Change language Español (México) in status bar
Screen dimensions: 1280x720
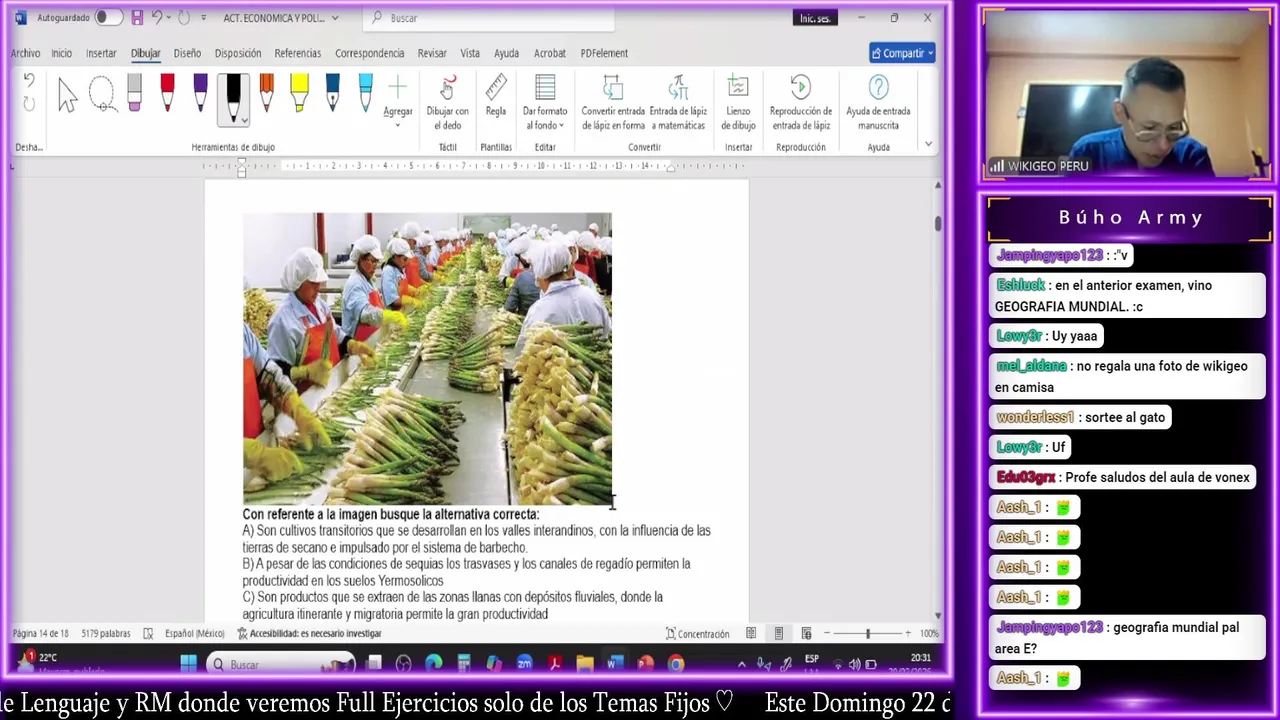[194, 633]
